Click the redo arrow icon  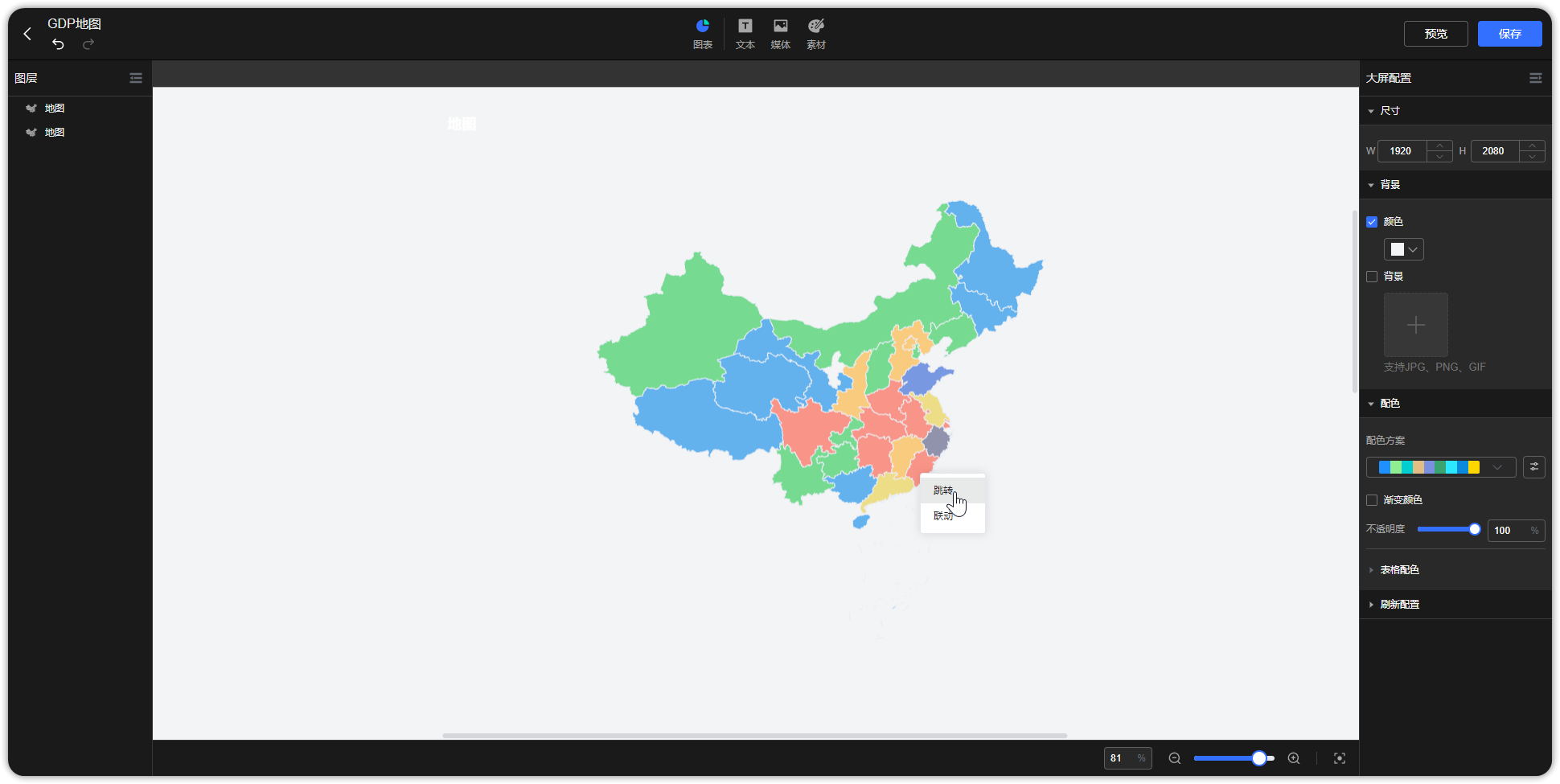88,45
